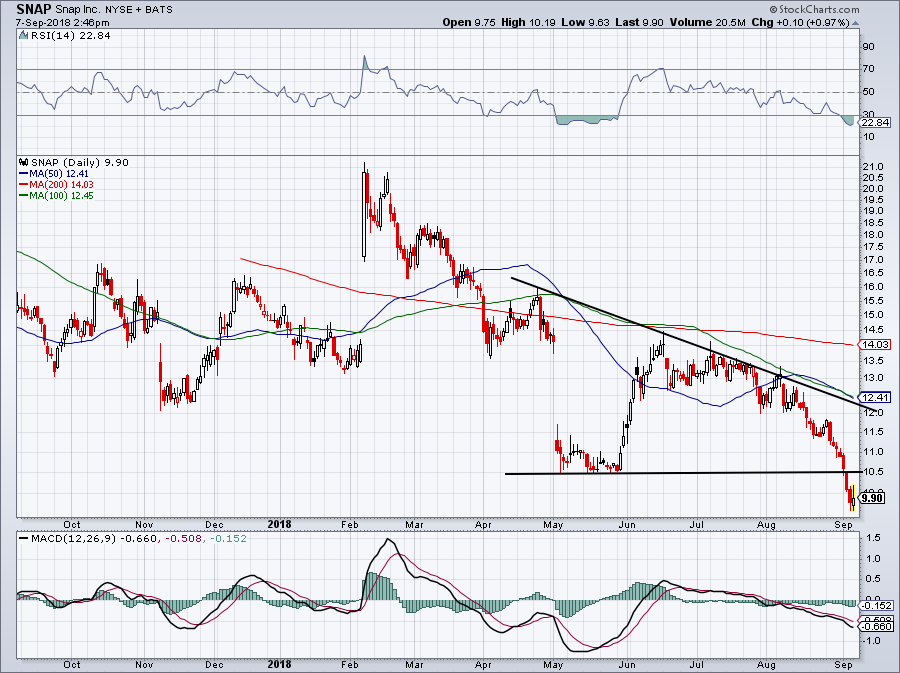Click the 50 label on RSI axis

(868, 92)
